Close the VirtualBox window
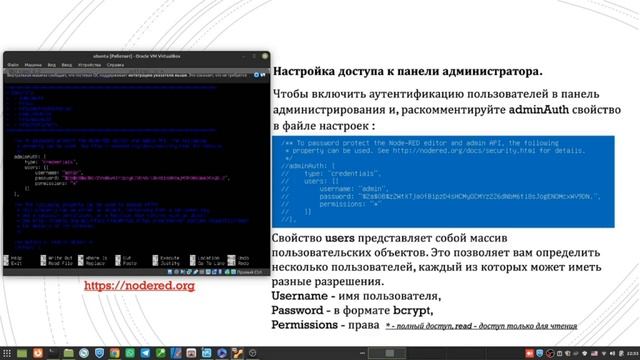Viewport: 640px width, 360px height. (x=265, y=56)
